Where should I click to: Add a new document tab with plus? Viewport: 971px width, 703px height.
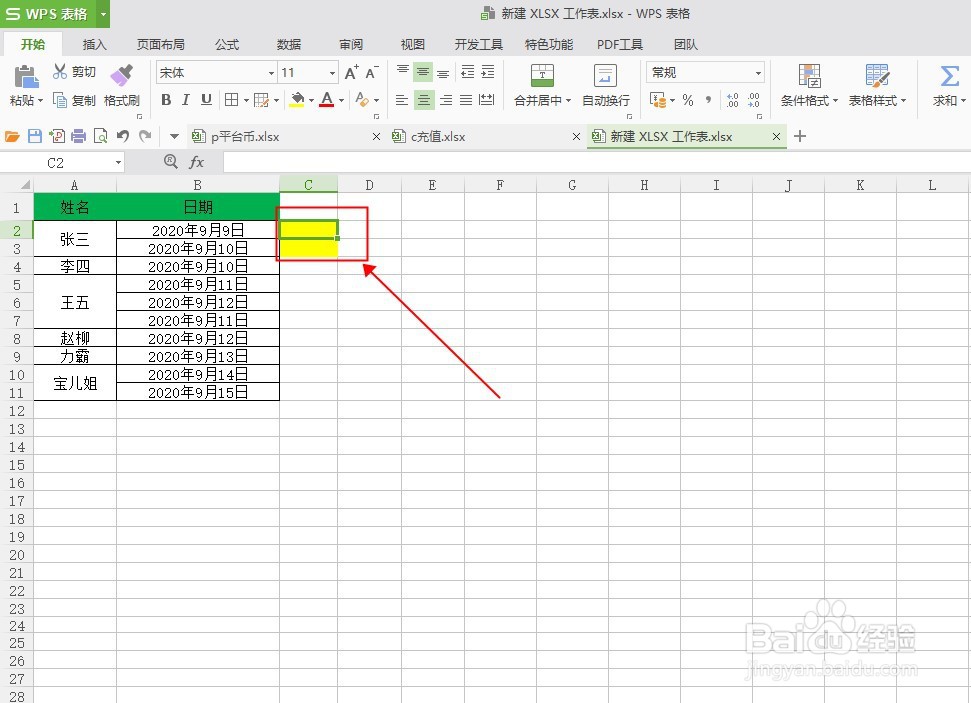pyautogui.click(x=800, y=136)
